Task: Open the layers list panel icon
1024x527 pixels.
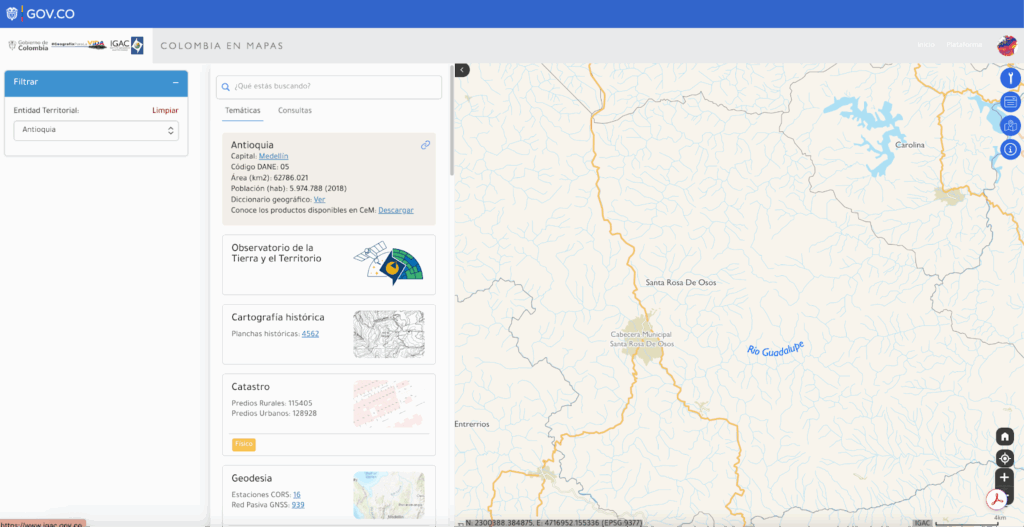Action: point(1010,102)
